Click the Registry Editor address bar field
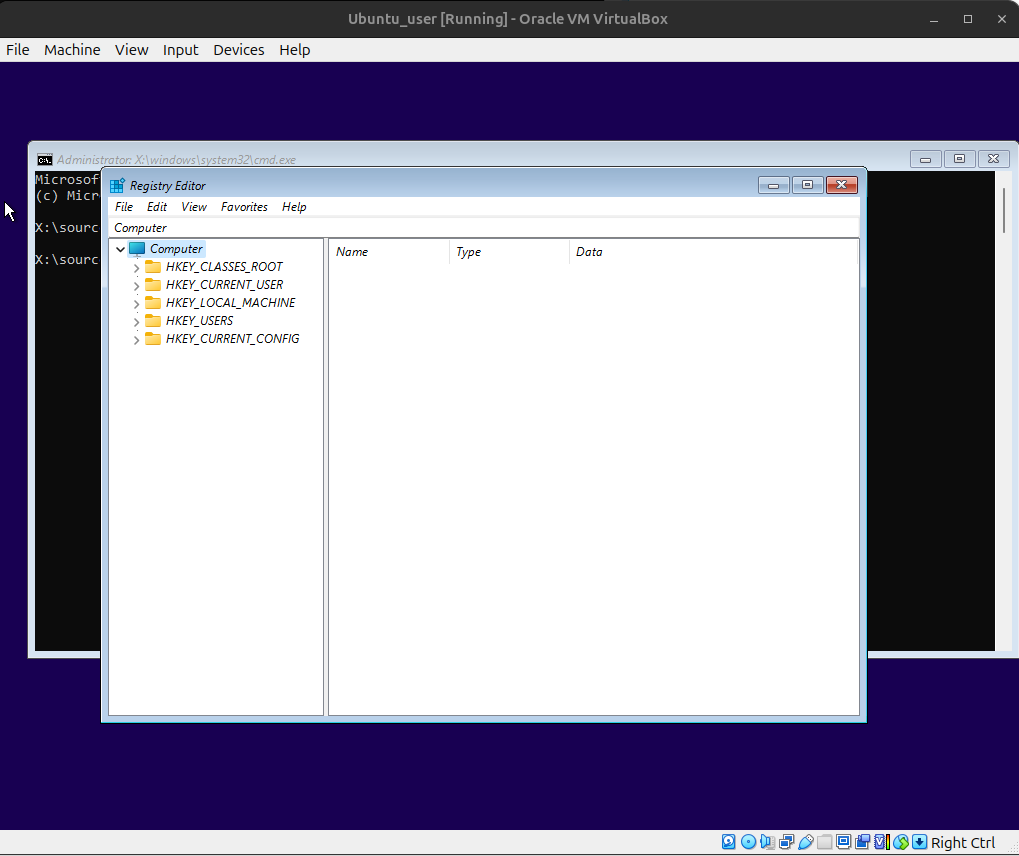This screenshot has width=1019, height=856. 484,227
